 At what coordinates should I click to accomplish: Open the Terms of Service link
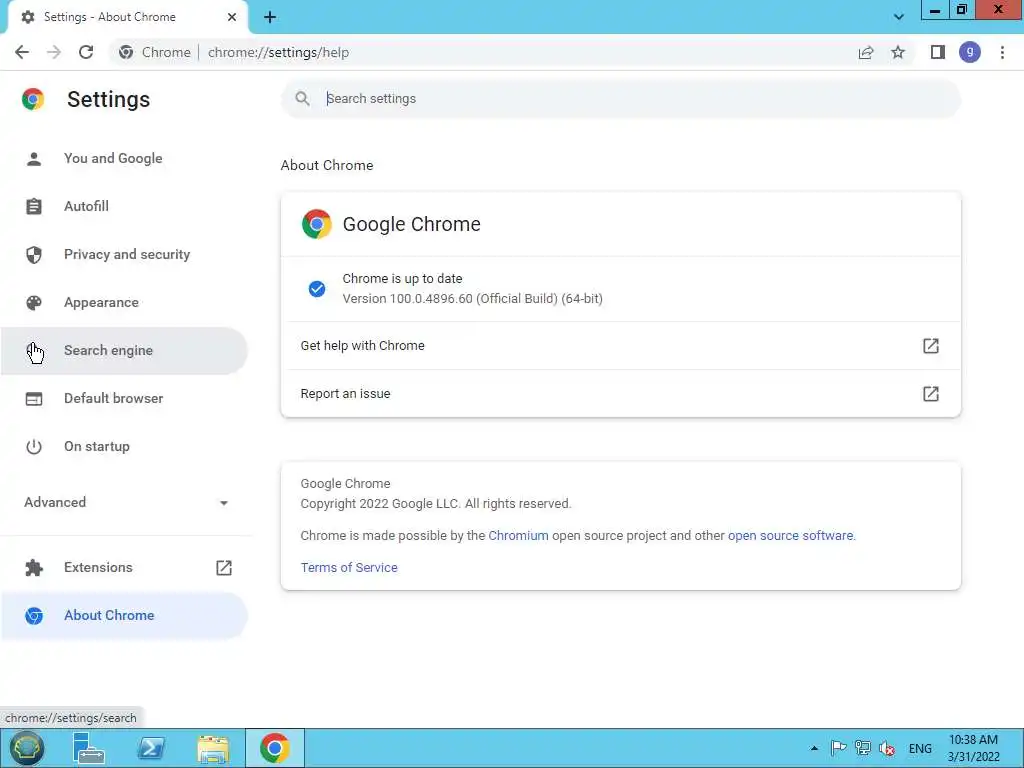click(x=349, y=568)
